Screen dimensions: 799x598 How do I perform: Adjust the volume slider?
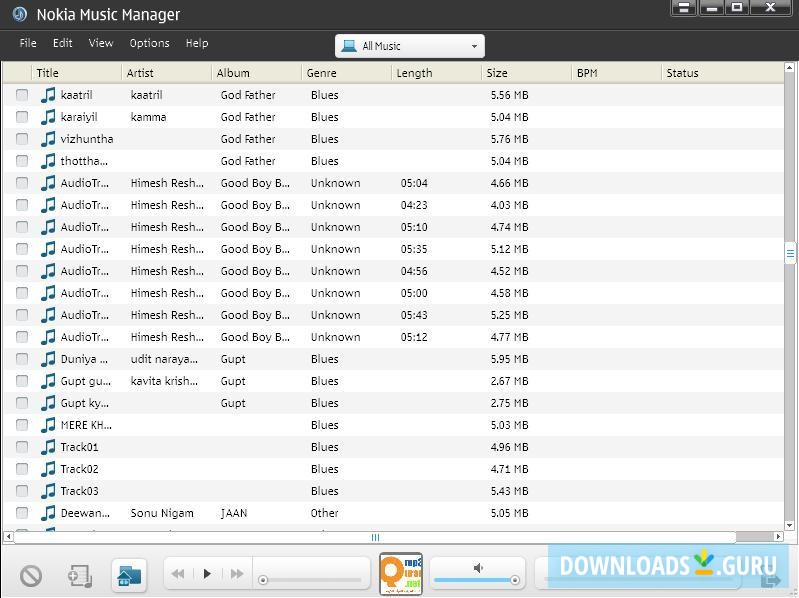pyautogui.click(x=477, y=580)
